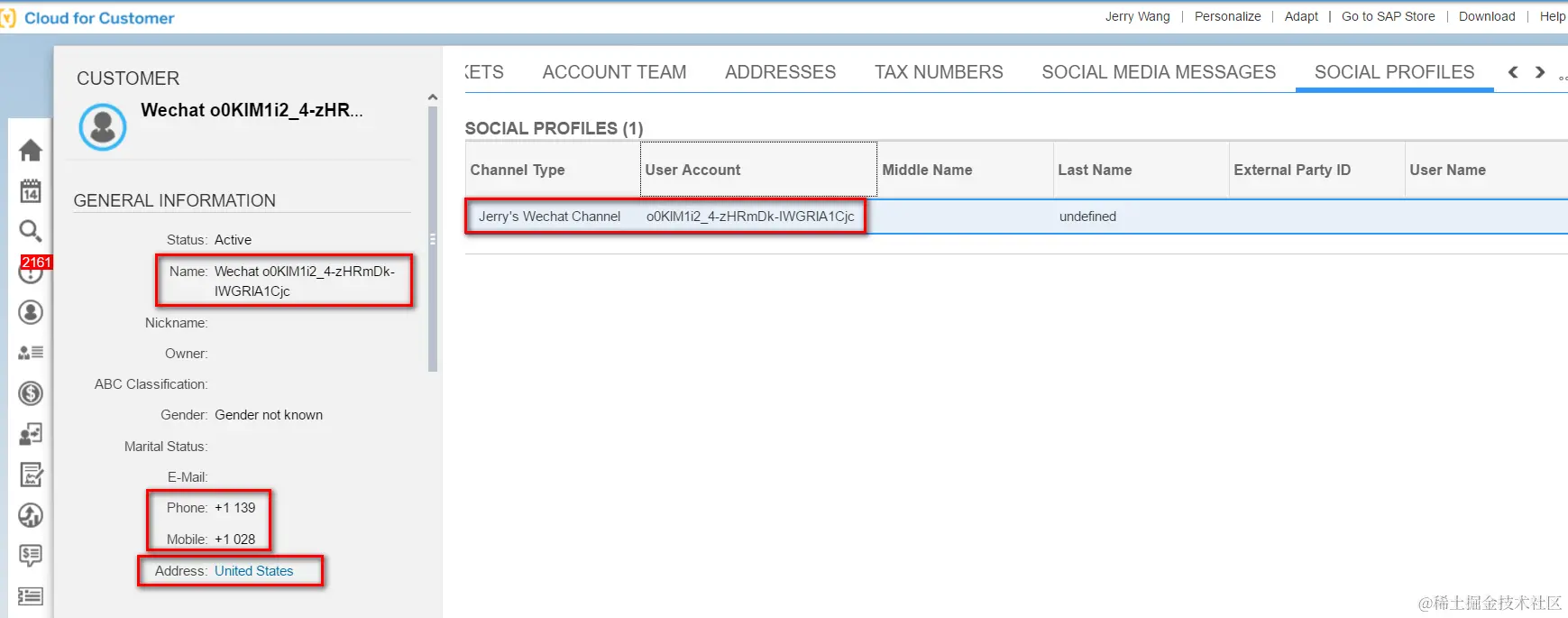
Task: Click the customer panel vertical scrollbar
Action: pyautogui.click(x=433, y=238)
